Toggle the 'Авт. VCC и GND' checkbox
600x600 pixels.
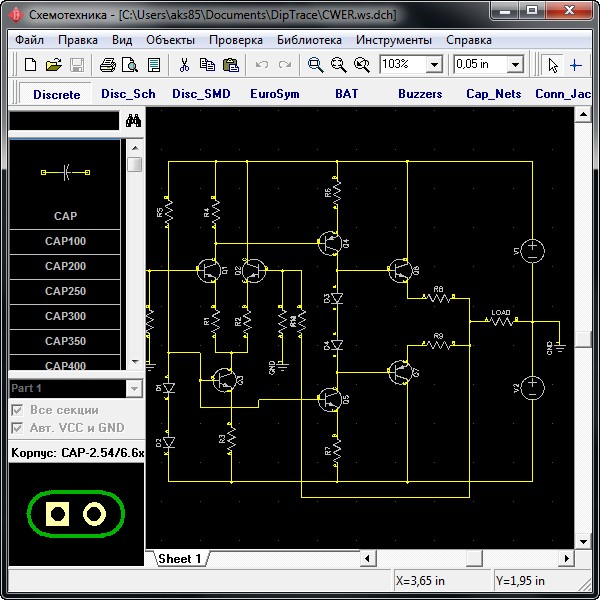[17, 428]
